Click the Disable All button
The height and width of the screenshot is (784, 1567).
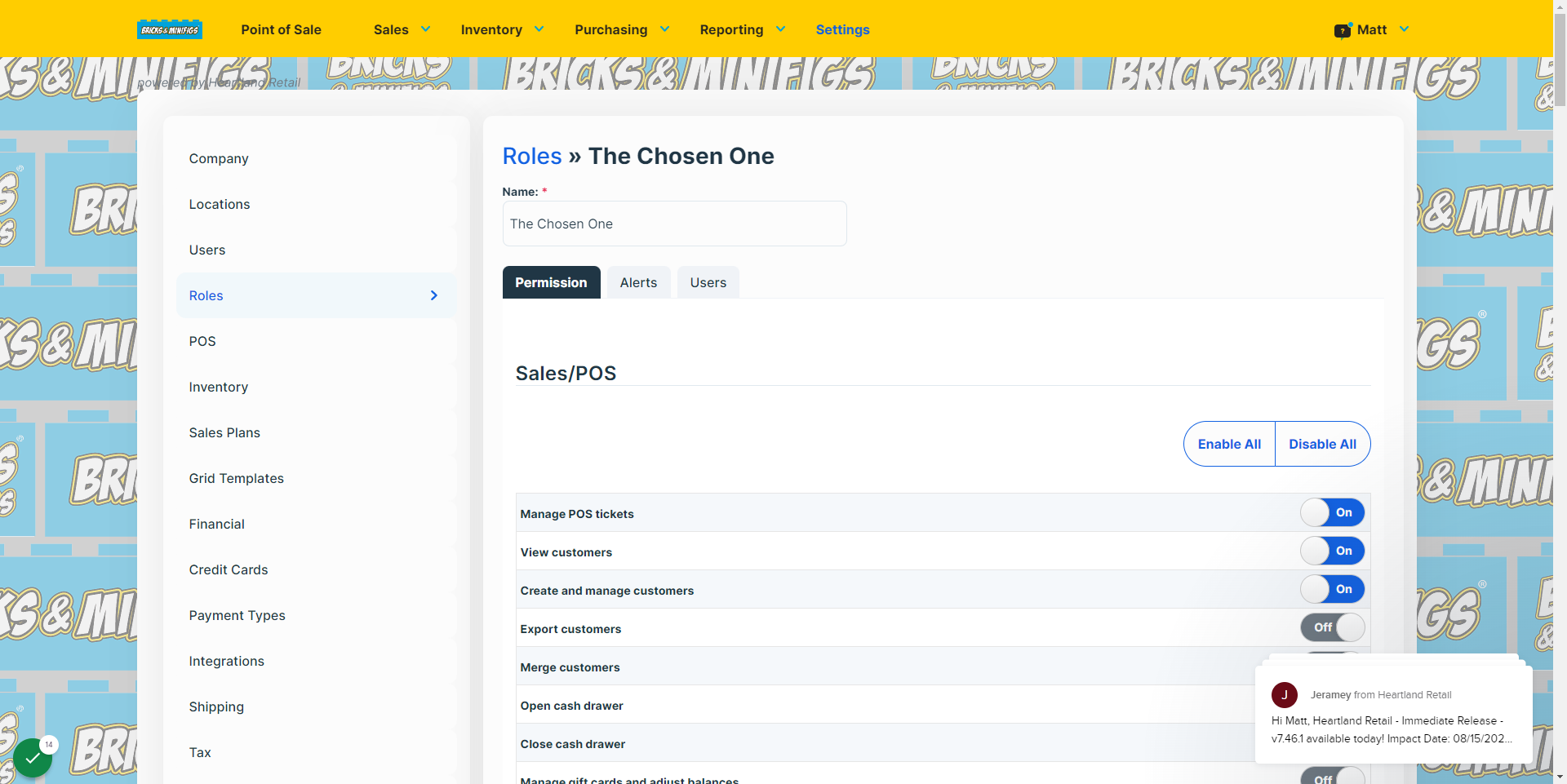tap(1322, 444)
